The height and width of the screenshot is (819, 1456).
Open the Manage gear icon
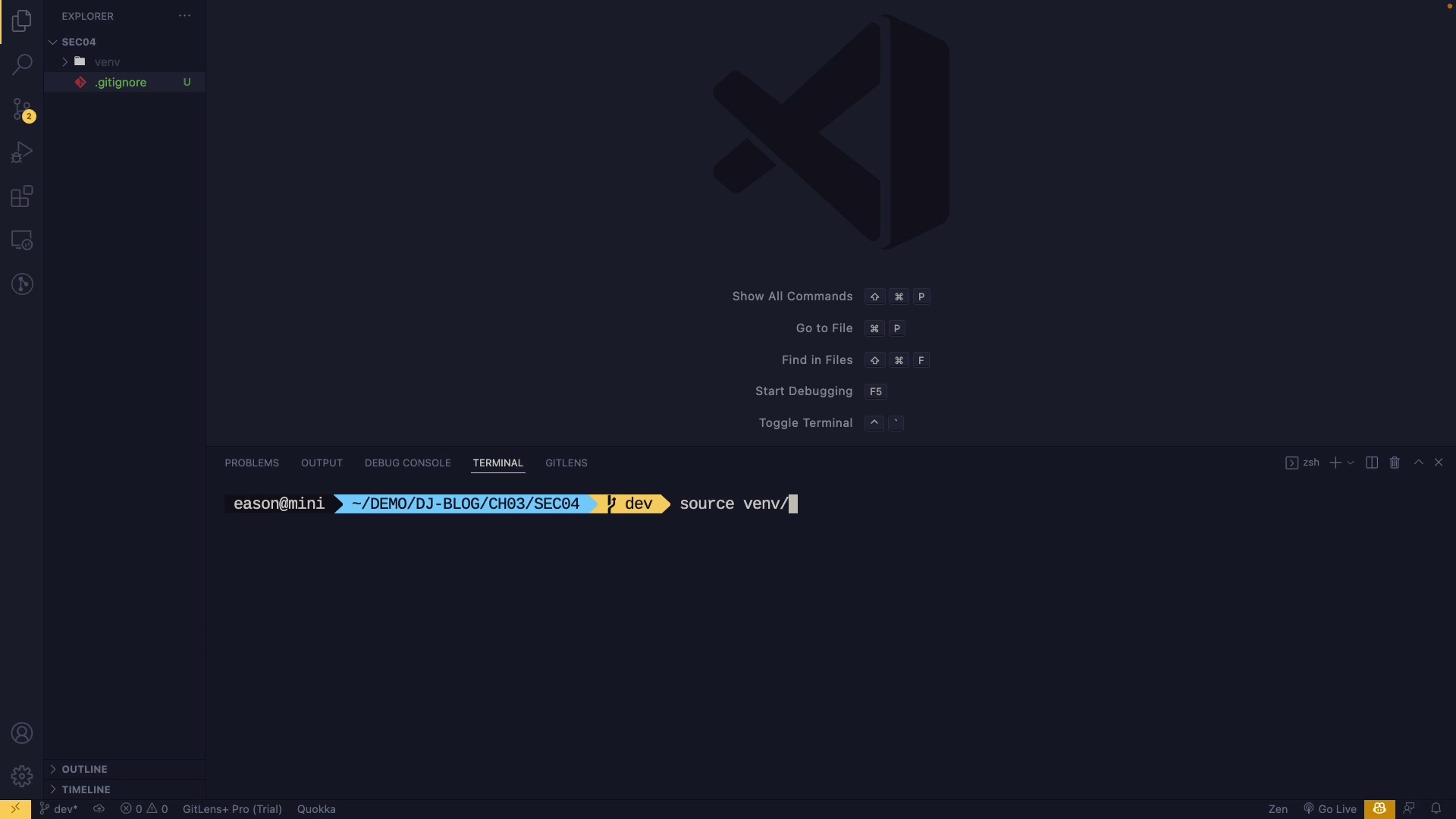pyautogui.click(x=22, y=777)
